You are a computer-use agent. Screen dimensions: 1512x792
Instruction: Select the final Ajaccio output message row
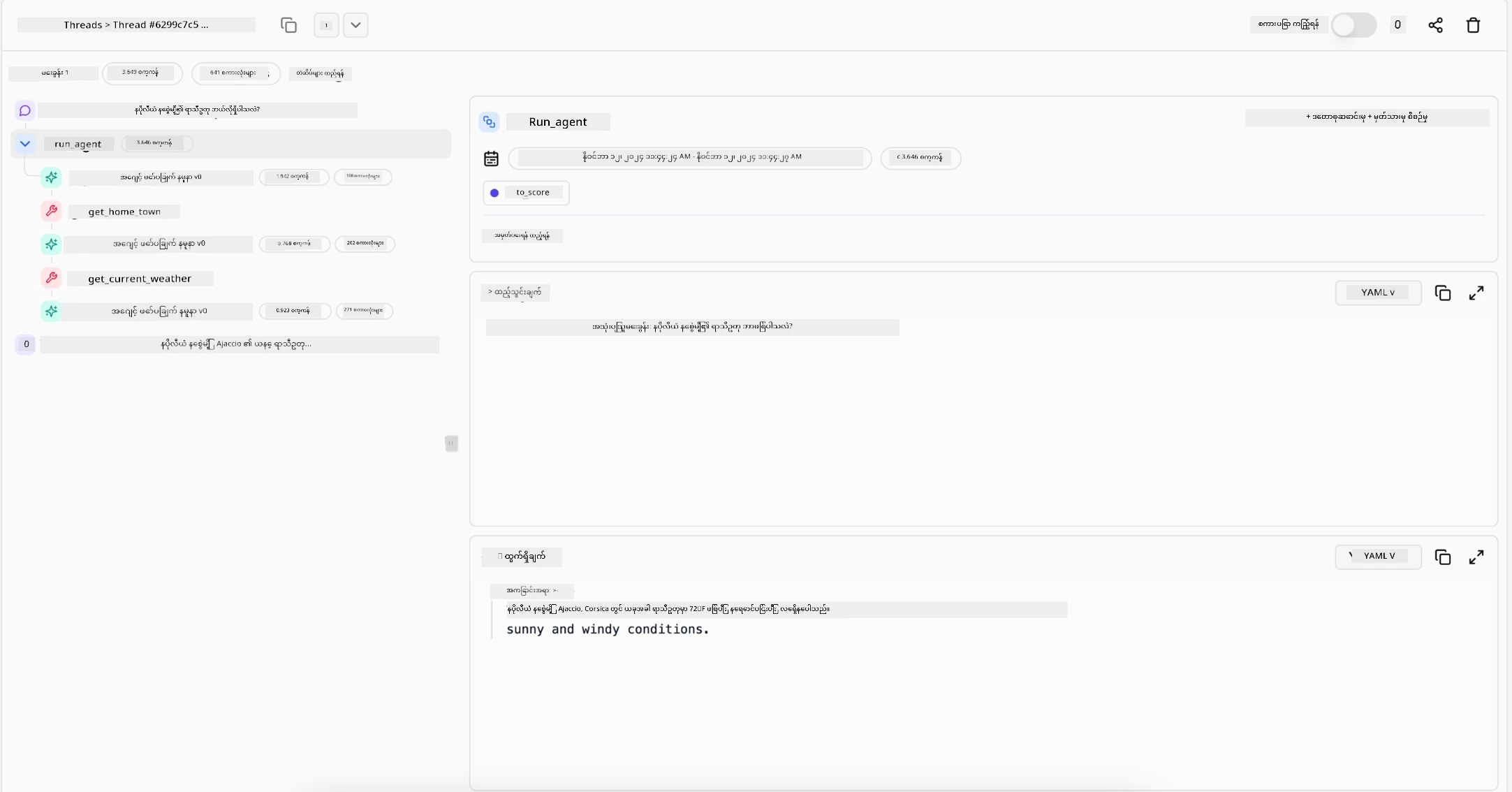click(x=236, y=344)
